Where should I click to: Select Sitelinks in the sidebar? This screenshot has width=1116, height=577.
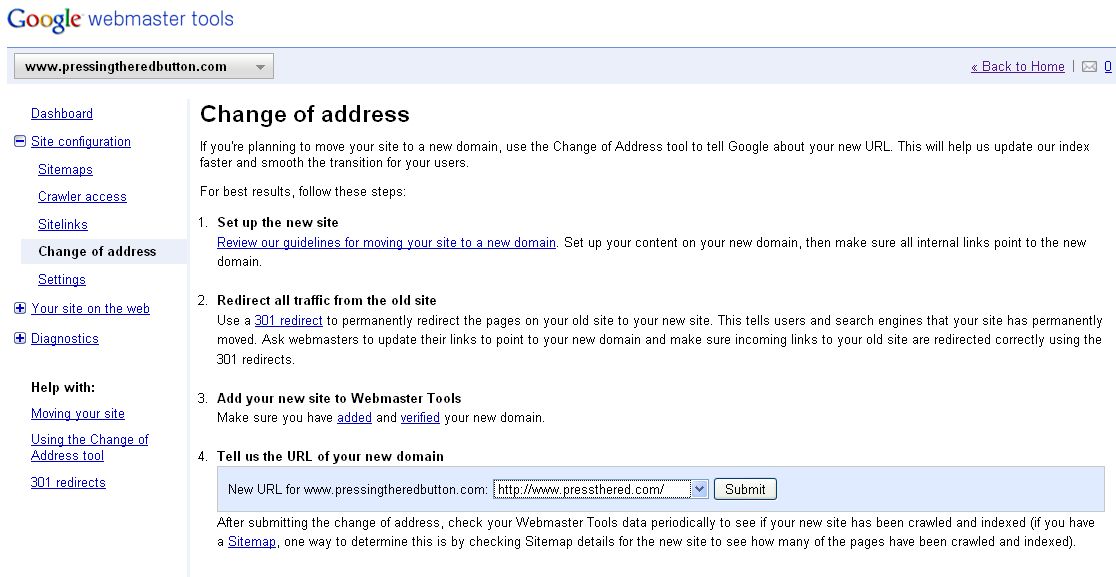pos(63,224)
